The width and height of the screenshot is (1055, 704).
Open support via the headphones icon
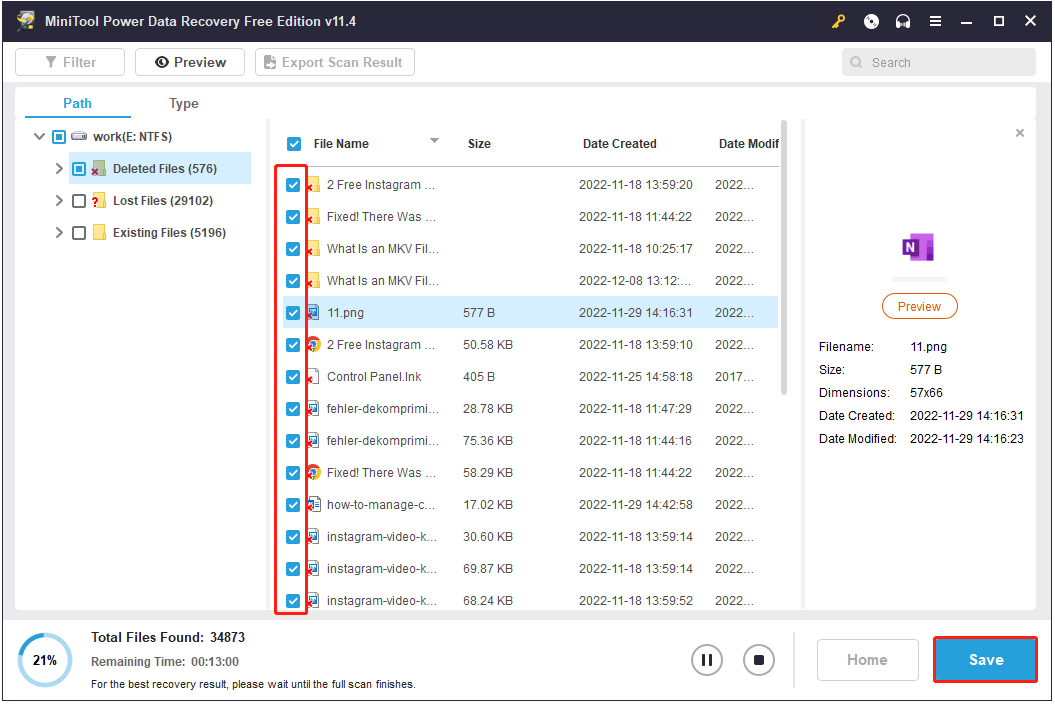click(x=903, y=21)
